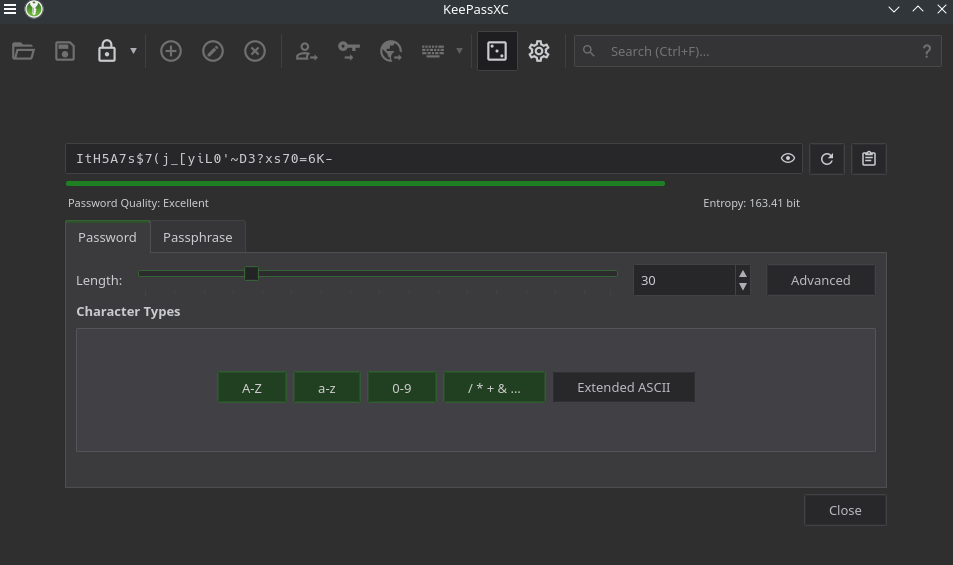Click the Character Types heading

pos(128,312)
